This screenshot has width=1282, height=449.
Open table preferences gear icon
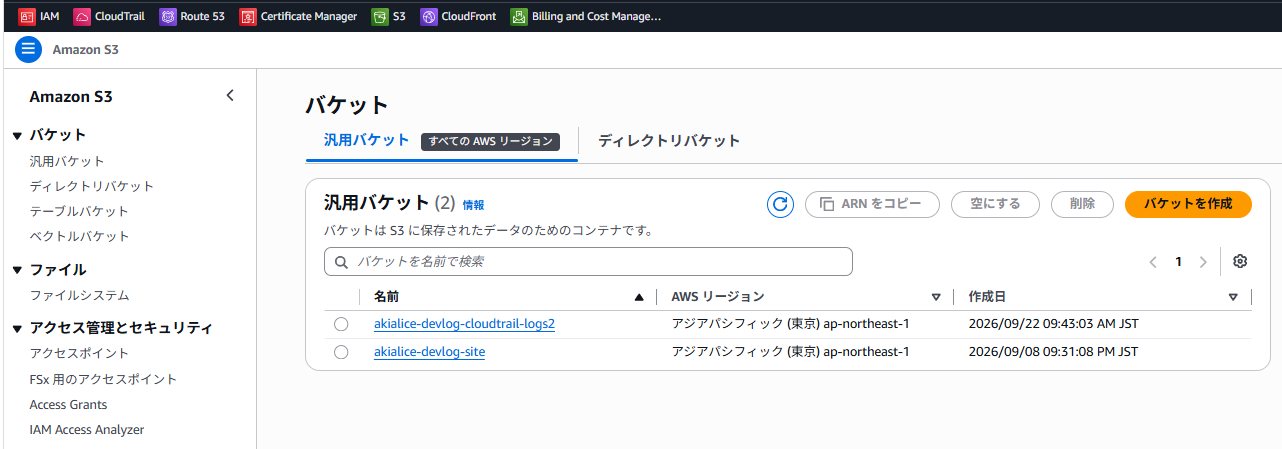[1240, 261]
